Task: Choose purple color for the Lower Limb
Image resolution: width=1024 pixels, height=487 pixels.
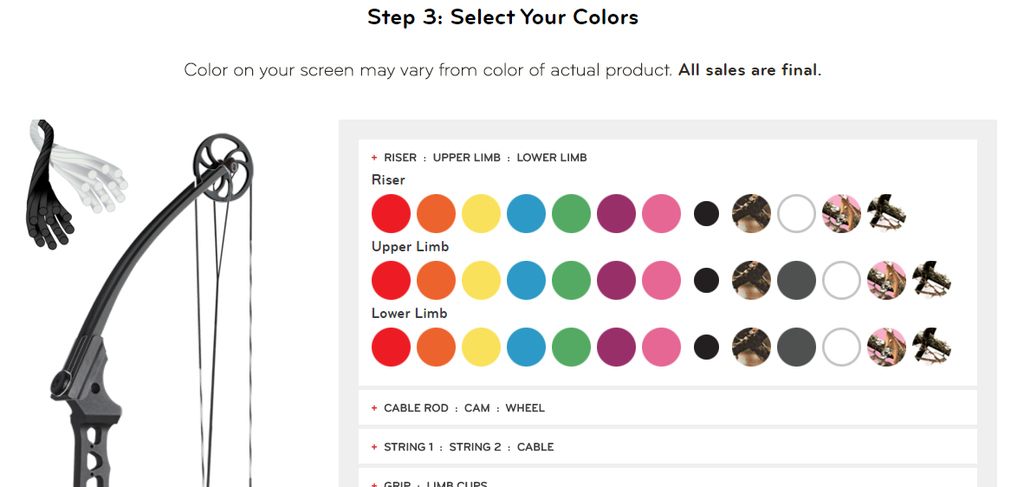Action: (616, 347)
